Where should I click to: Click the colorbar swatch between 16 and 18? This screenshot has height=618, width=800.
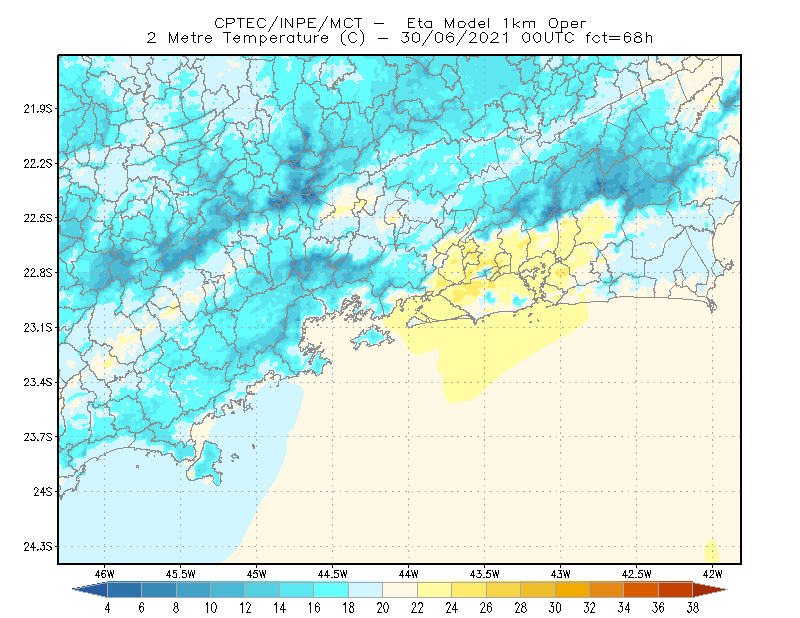coord(331,590)
